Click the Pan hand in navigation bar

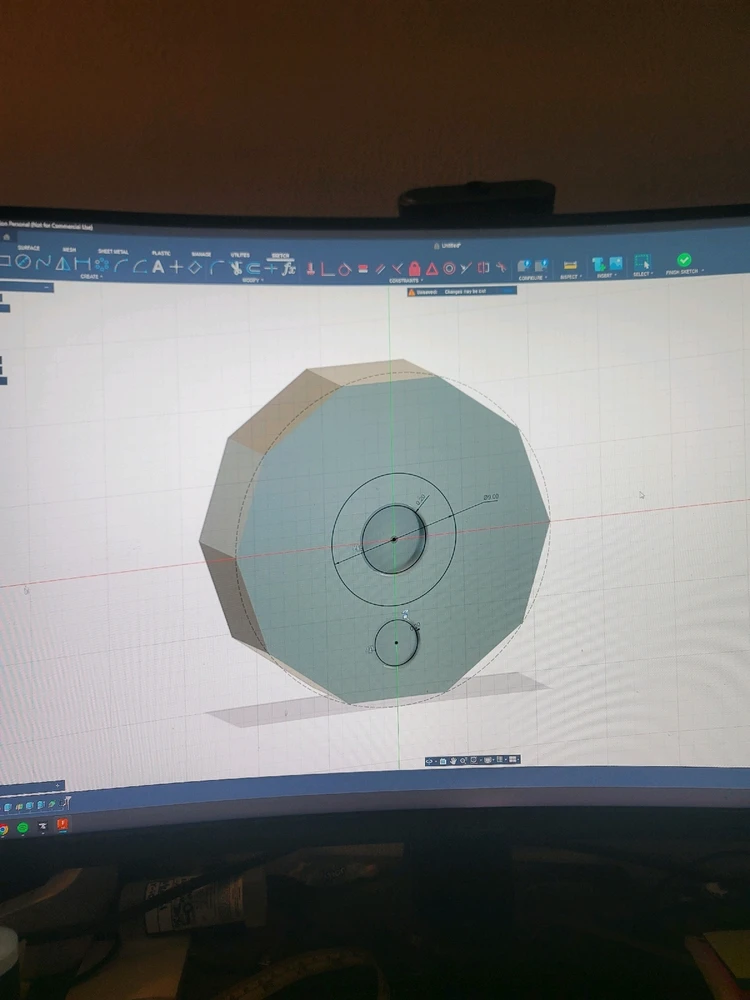[453, 761]
